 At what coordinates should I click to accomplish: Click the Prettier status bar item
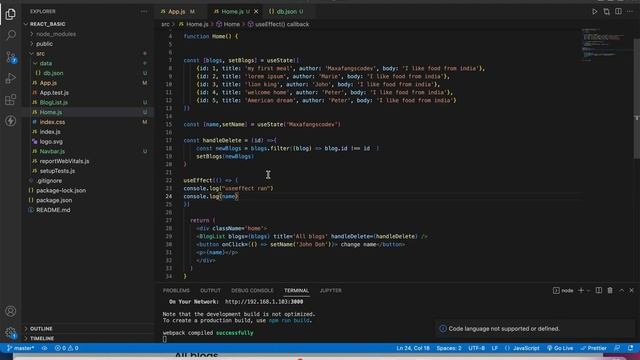click(x=593, y=348)
